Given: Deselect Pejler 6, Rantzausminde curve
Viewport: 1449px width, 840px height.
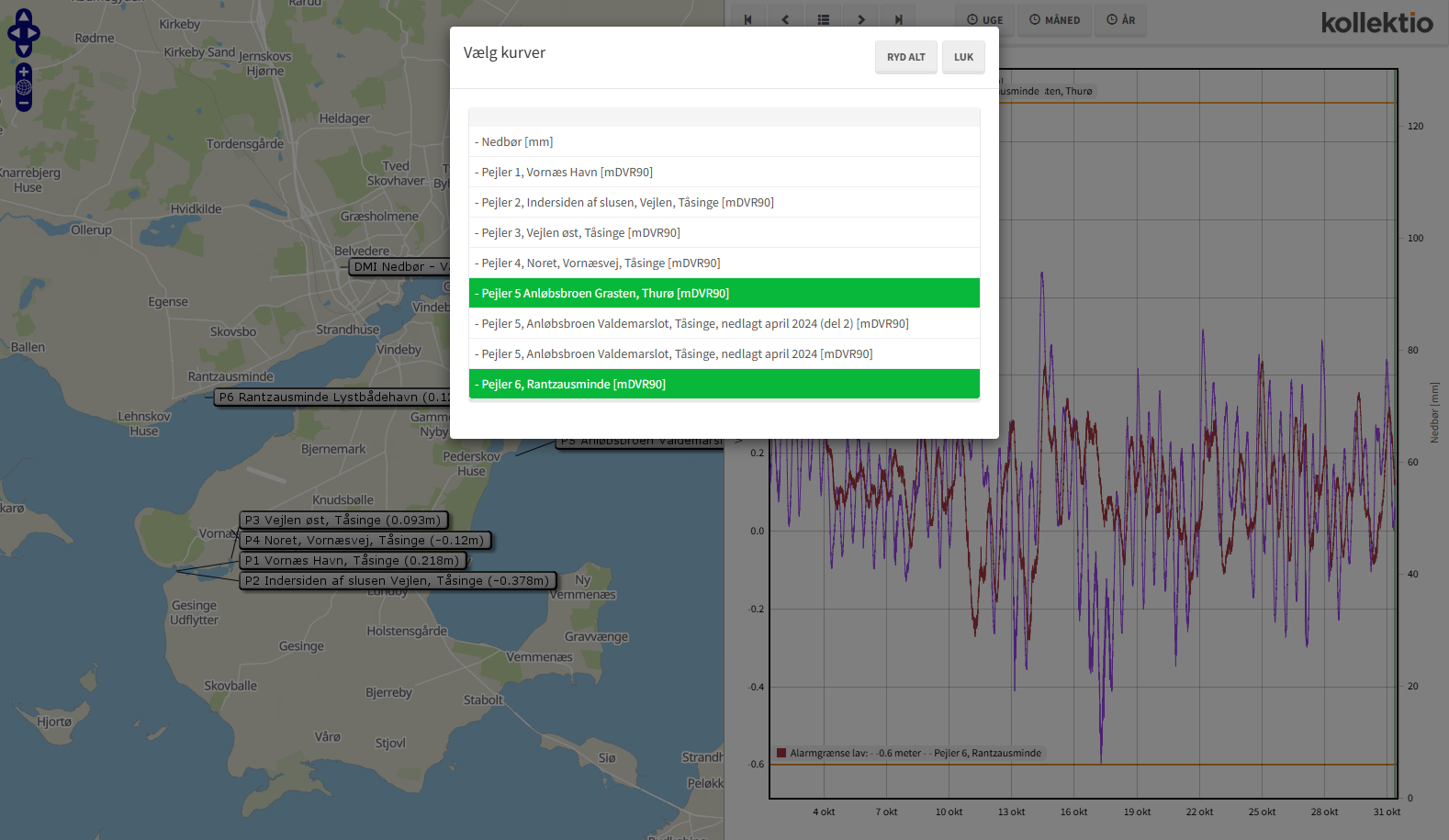Looking at the screenshot, I should coord(724,384).
